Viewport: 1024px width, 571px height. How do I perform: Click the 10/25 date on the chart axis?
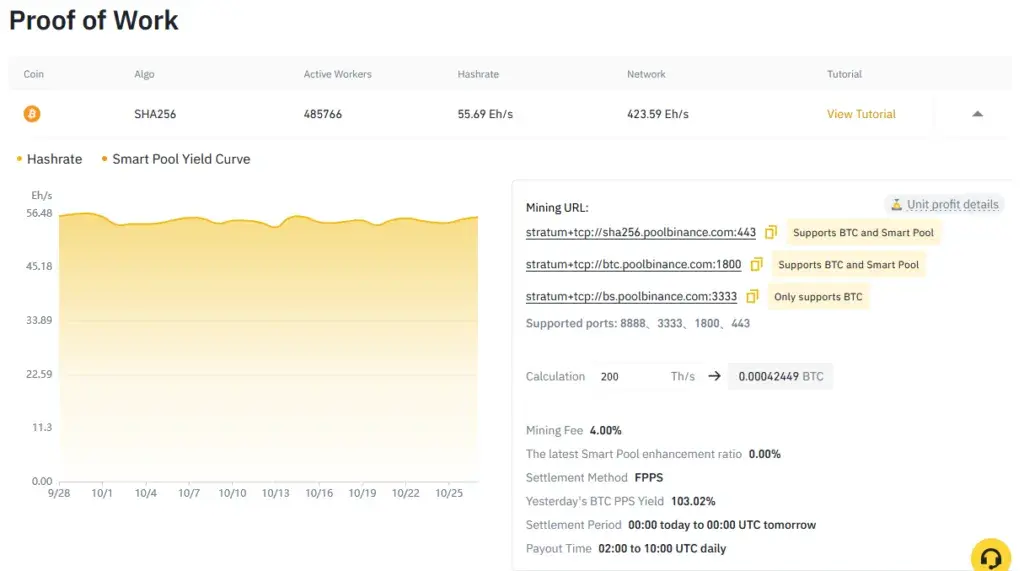click(x=449, y=493)
